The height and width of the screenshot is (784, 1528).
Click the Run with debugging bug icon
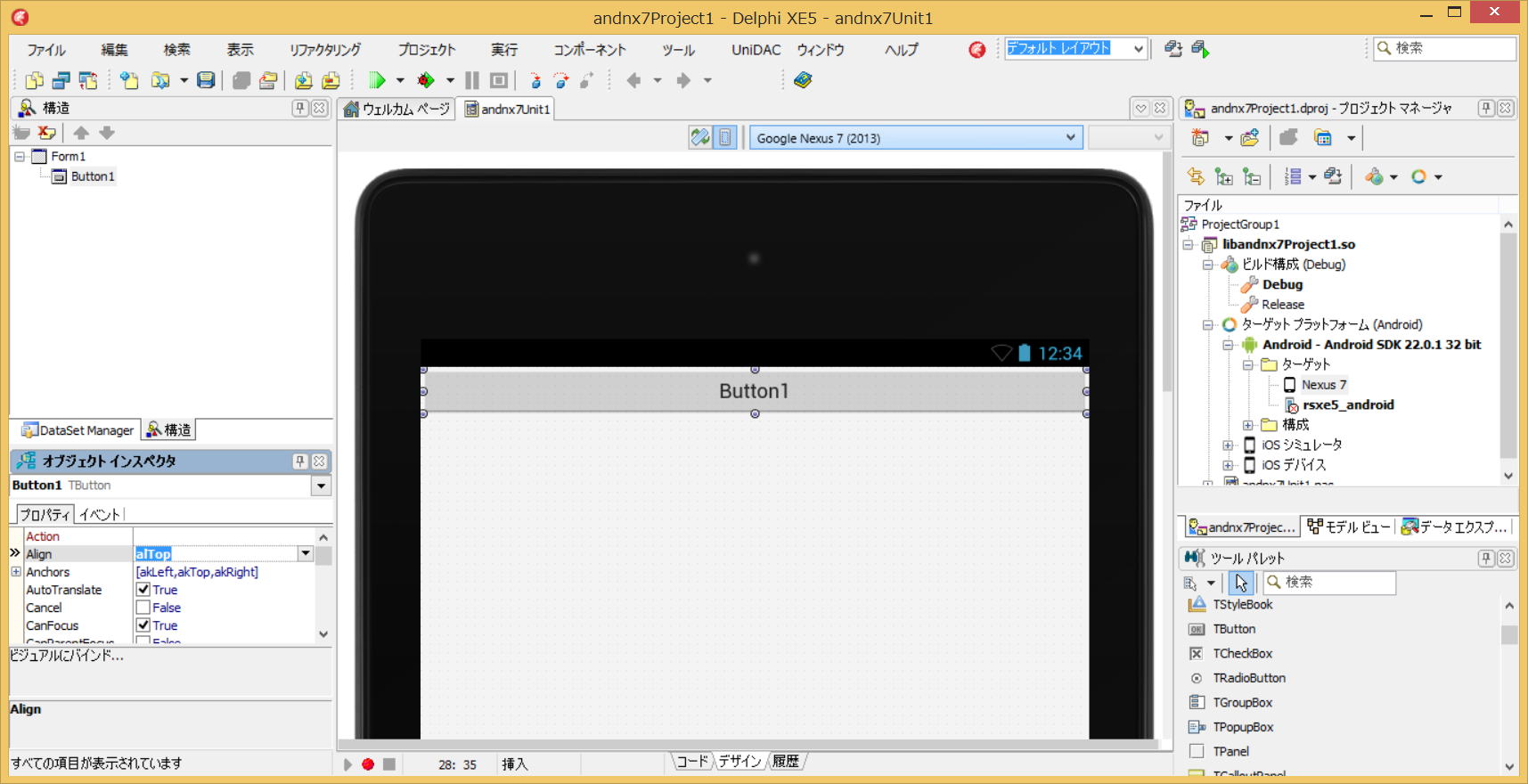[x=426, y=80]
